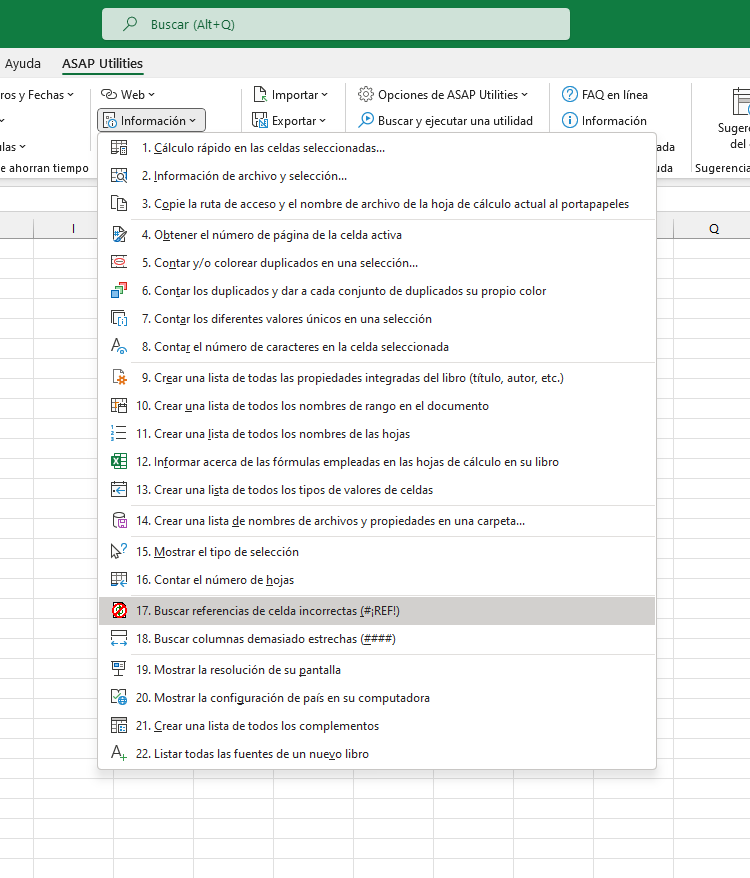The width and height of the screenshot is (750, 878).
Task: Click Buscar y ejecutar una utilidad
Action: coord(445,120)
